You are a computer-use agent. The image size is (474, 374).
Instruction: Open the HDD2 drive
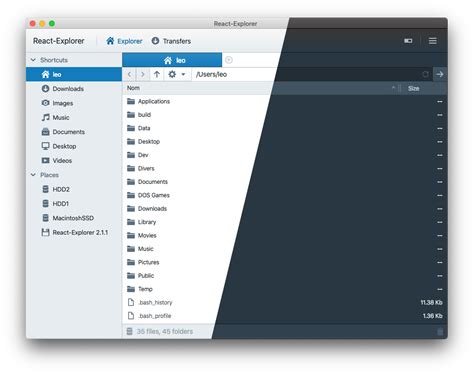point(74,189)
